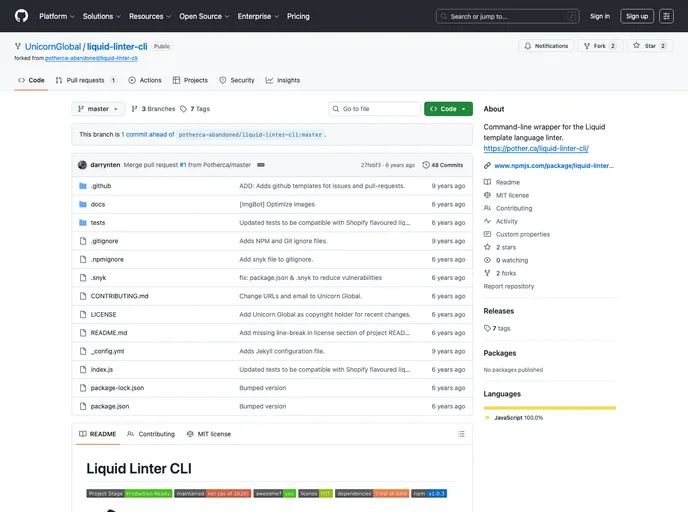Viewport: 688px width, 512px height.
Task: Open the Open Source menu
Action: pos(204,16)
